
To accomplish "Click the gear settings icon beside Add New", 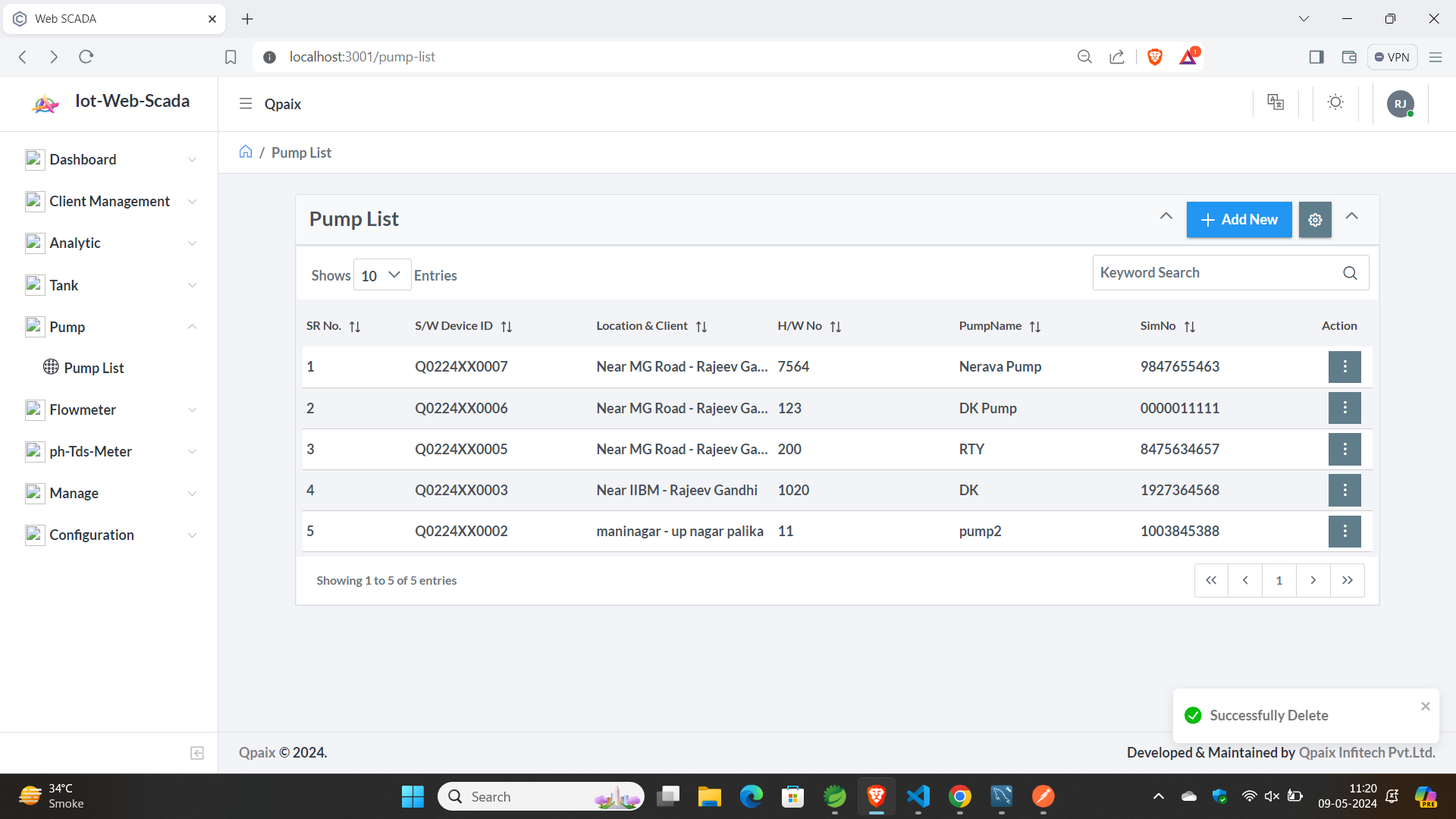I will click(1315, 220).
